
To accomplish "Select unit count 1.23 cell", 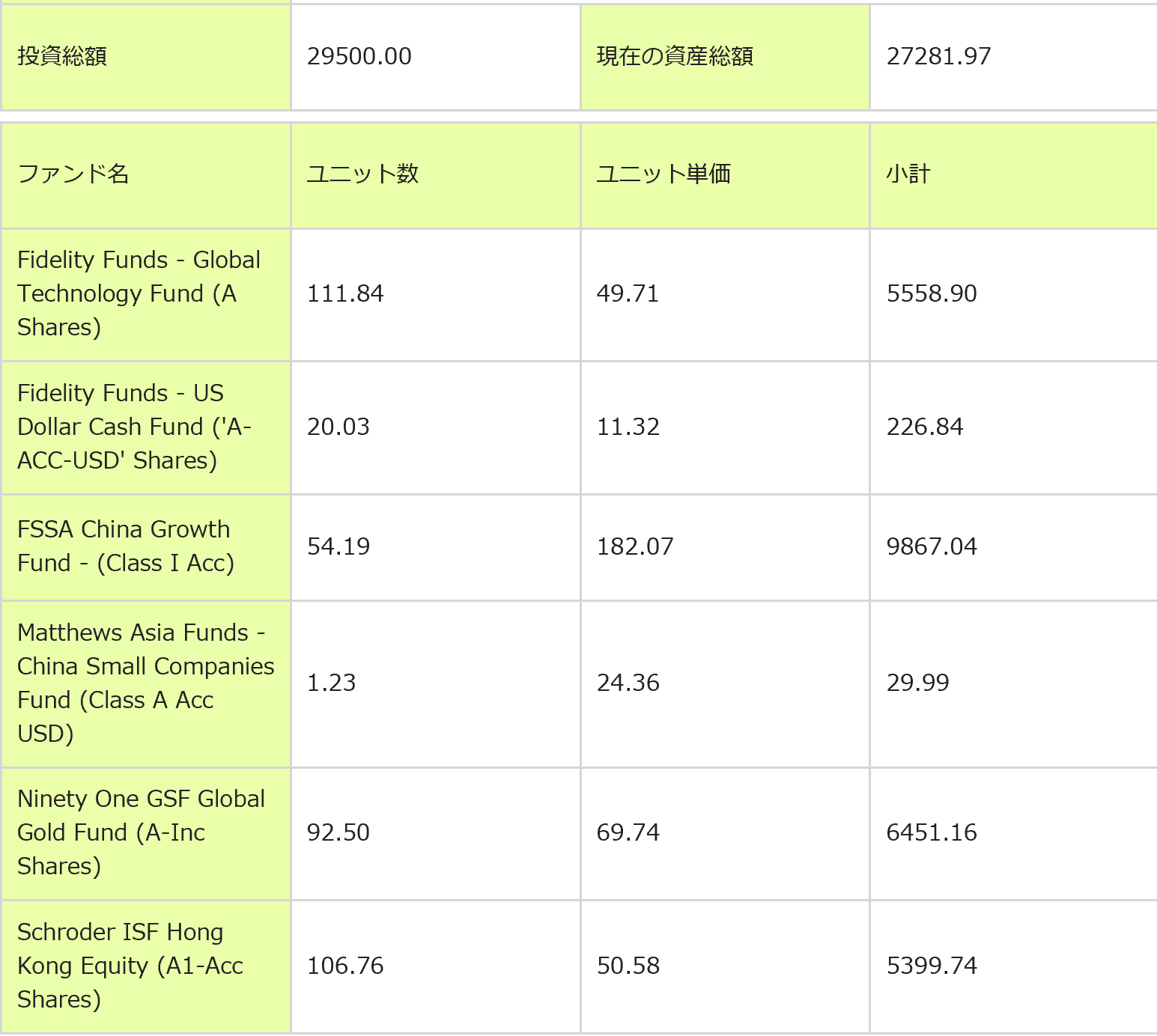I will (x=332, y=683).
